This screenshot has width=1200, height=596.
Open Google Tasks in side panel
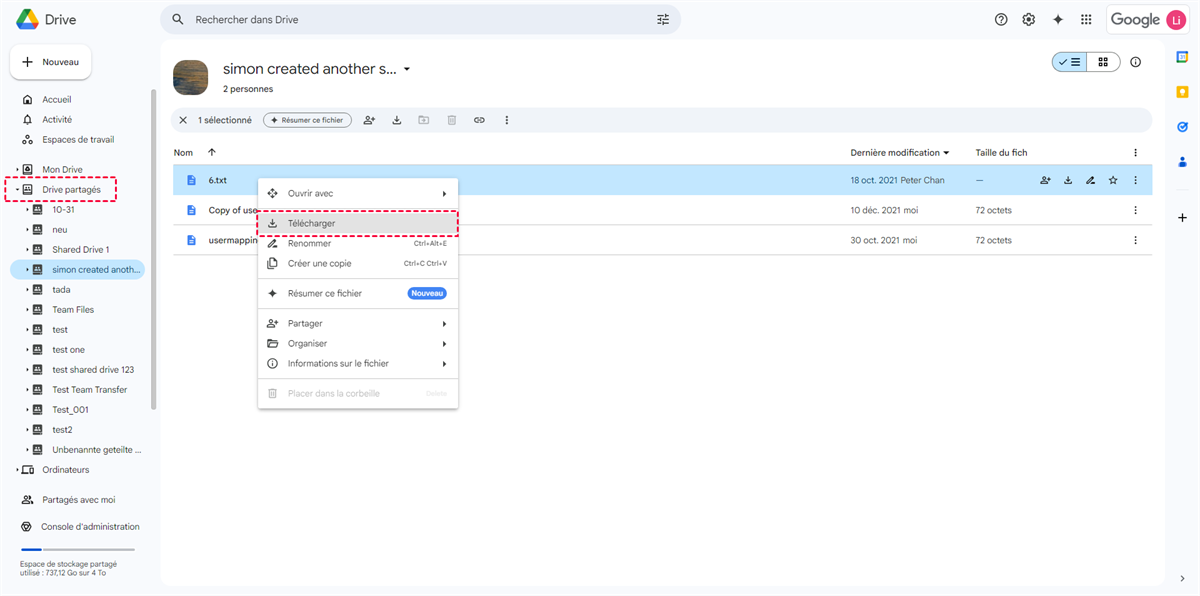click(x=1182, y=127)
